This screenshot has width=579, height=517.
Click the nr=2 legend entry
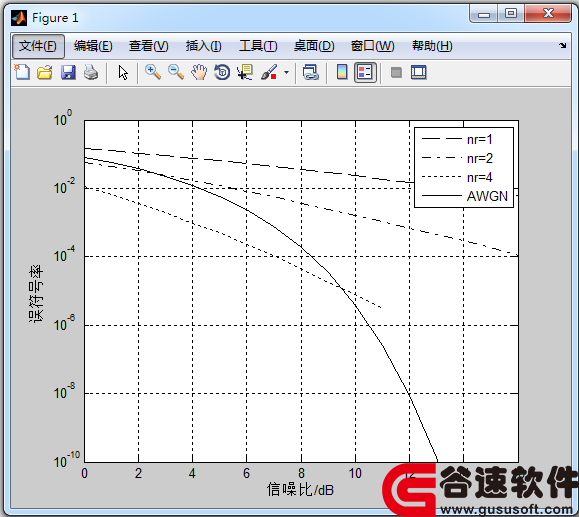[x=457, y=158]
